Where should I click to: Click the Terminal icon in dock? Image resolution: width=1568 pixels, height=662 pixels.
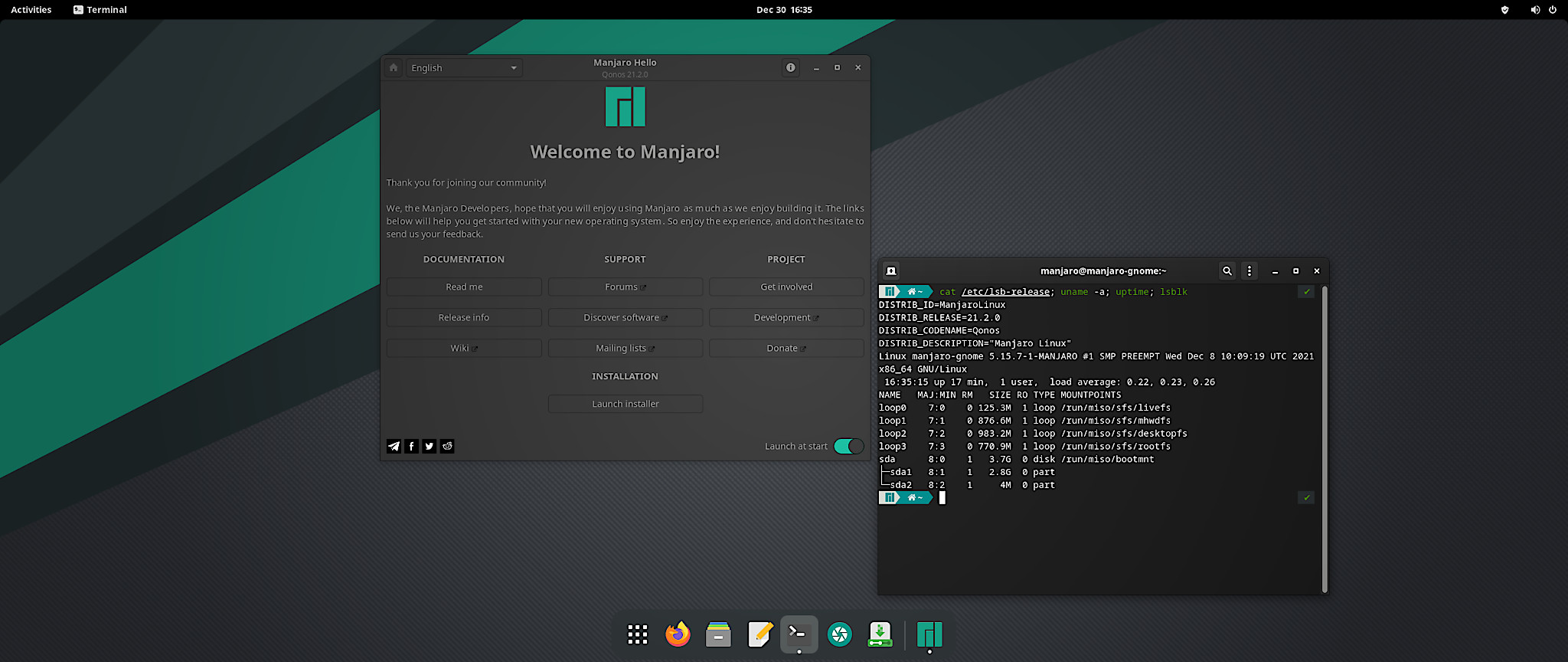(x=799, y=634)
